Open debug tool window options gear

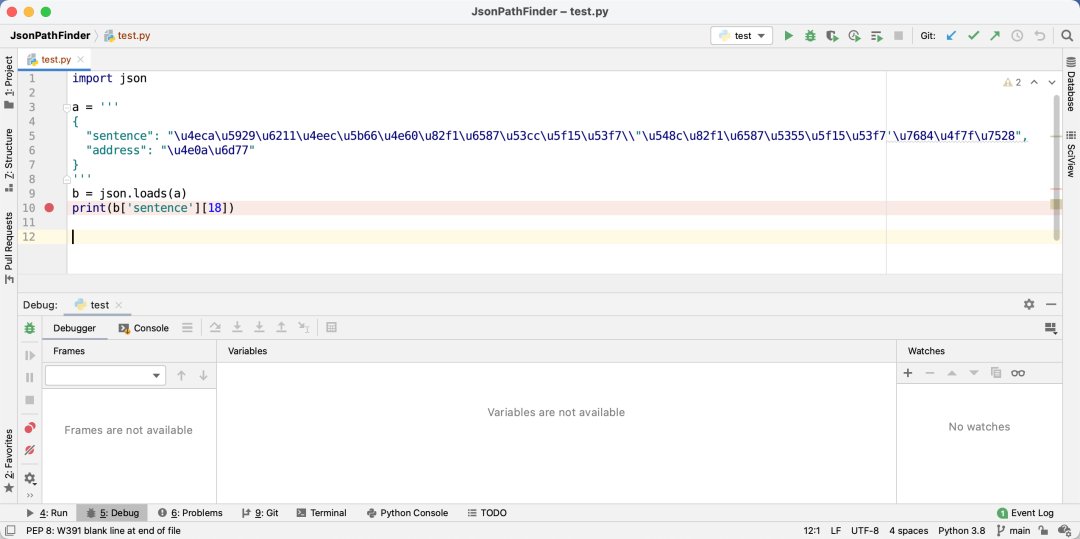pyautogui.click(x=1029, y=304)
